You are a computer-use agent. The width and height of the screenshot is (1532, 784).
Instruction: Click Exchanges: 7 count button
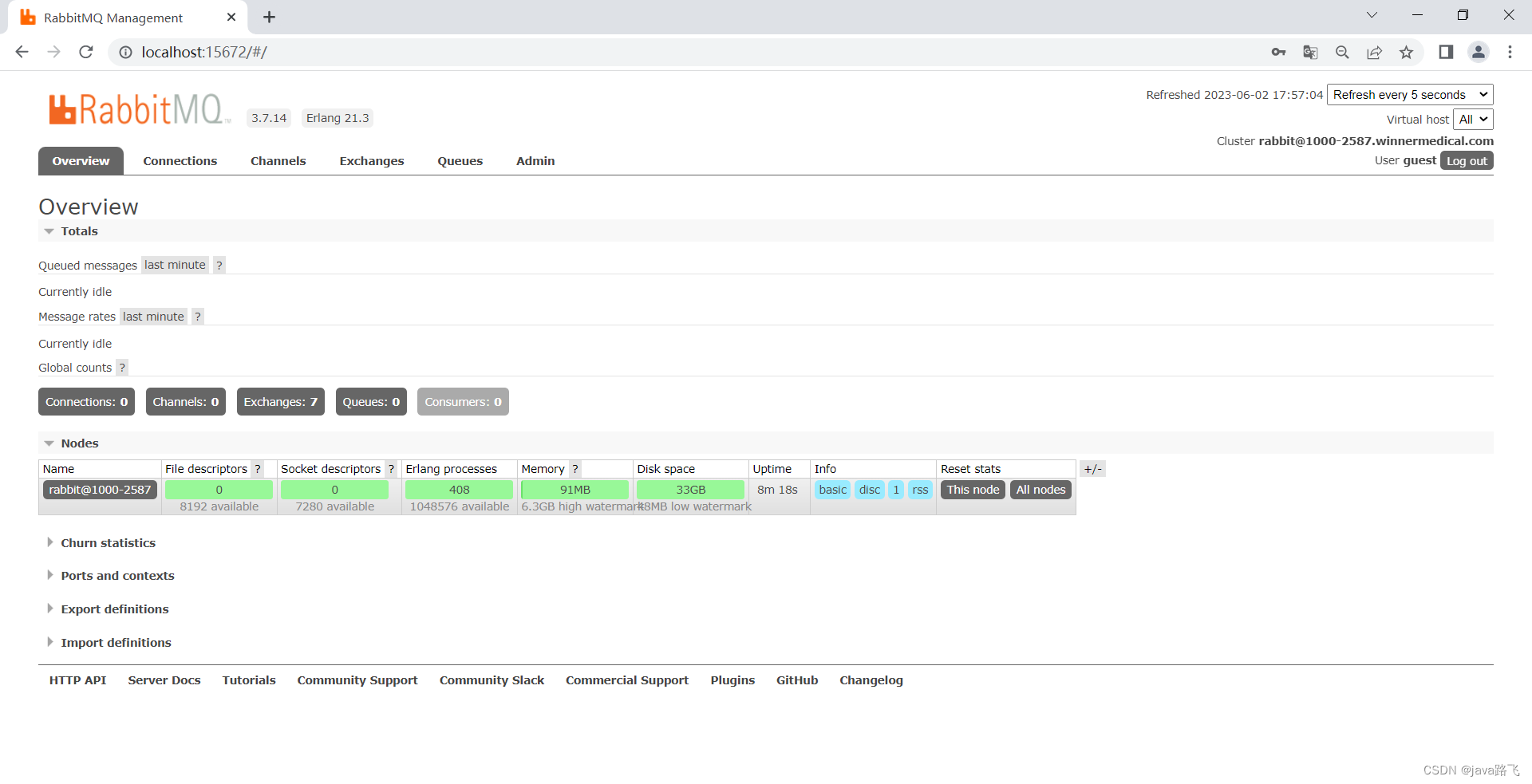pyautogui.click(x=281, y=402)
